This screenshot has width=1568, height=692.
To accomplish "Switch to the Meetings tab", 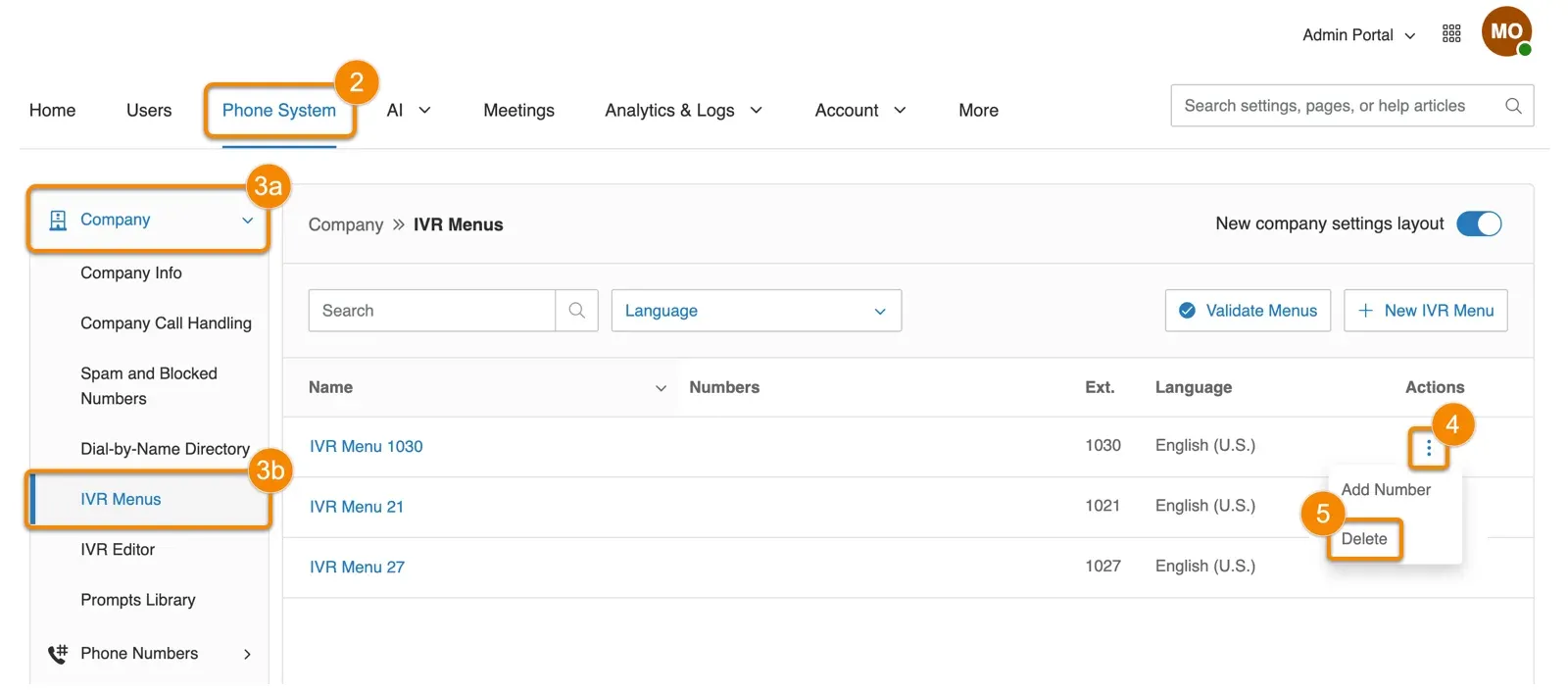I will [x=518, y=111].
